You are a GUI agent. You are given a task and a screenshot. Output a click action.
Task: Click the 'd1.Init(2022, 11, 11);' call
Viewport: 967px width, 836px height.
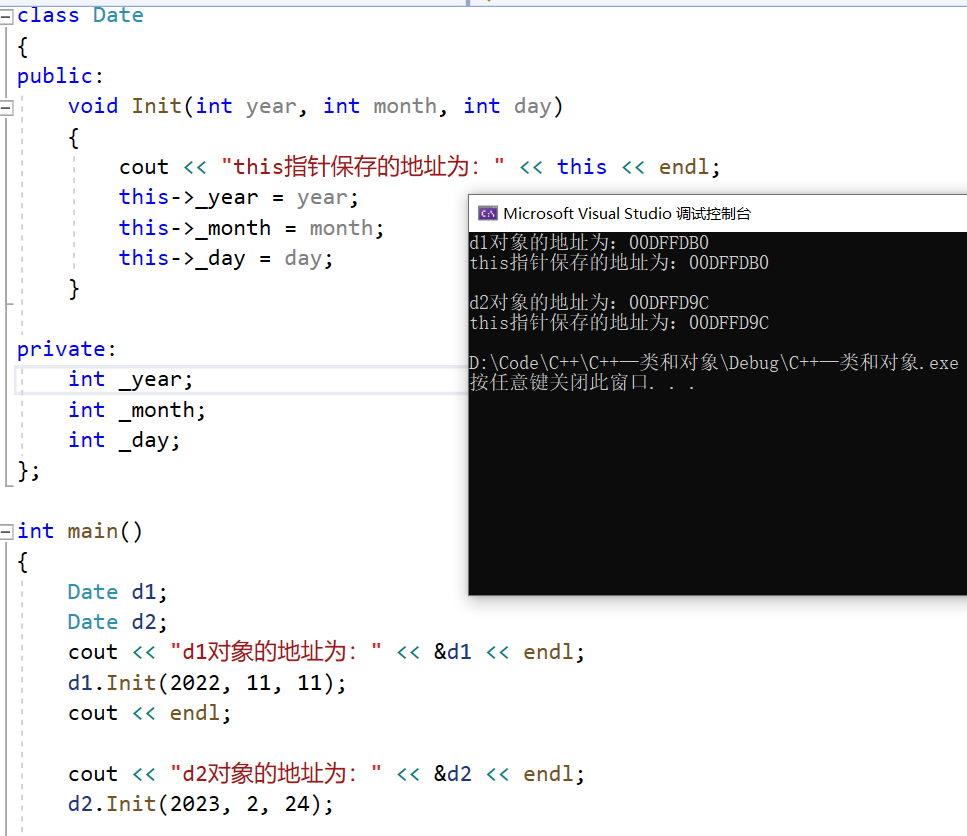pos(207,683)
